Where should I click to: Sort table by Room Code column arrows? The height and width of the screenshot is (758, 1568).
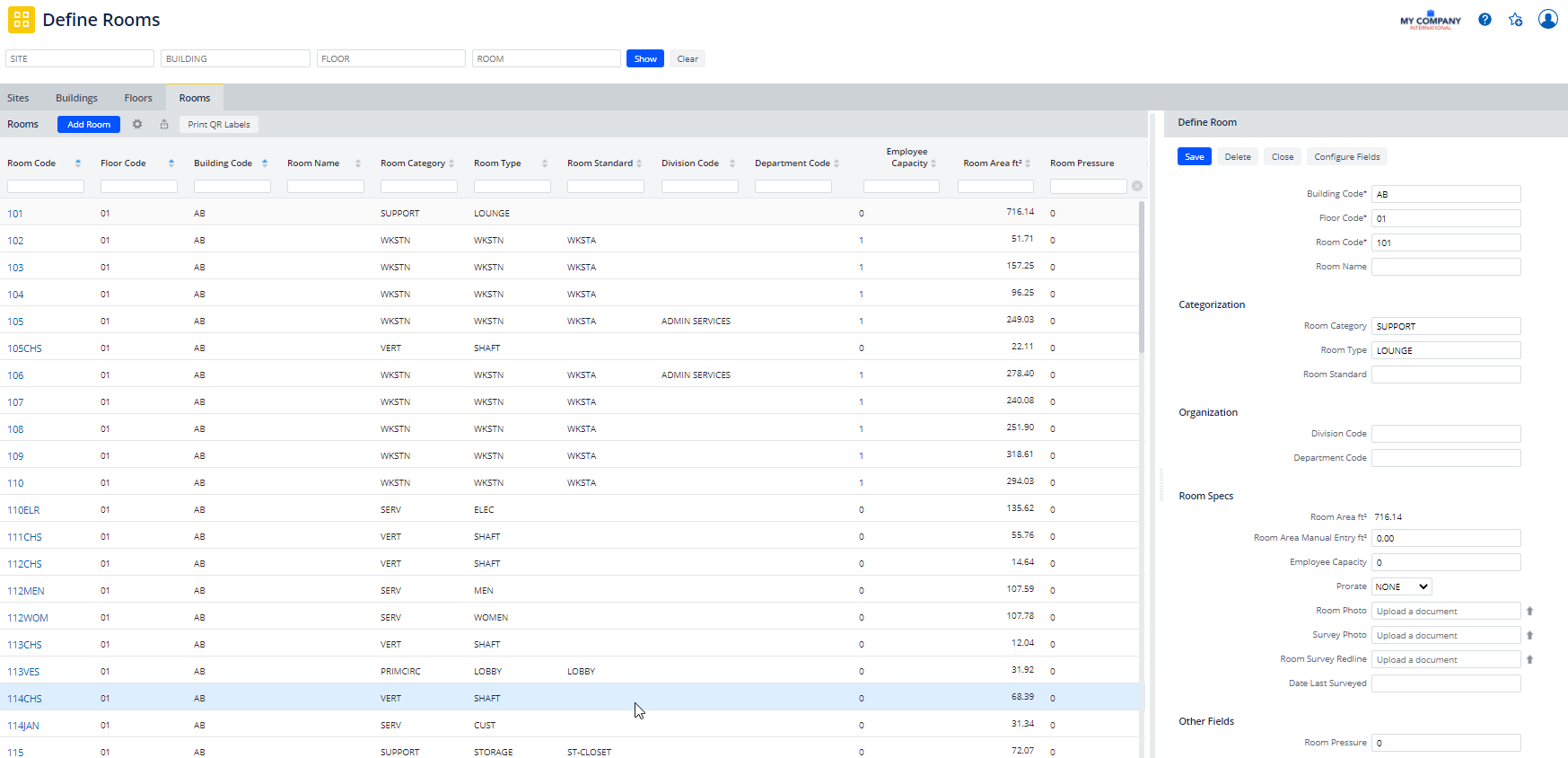pos(78,163)
